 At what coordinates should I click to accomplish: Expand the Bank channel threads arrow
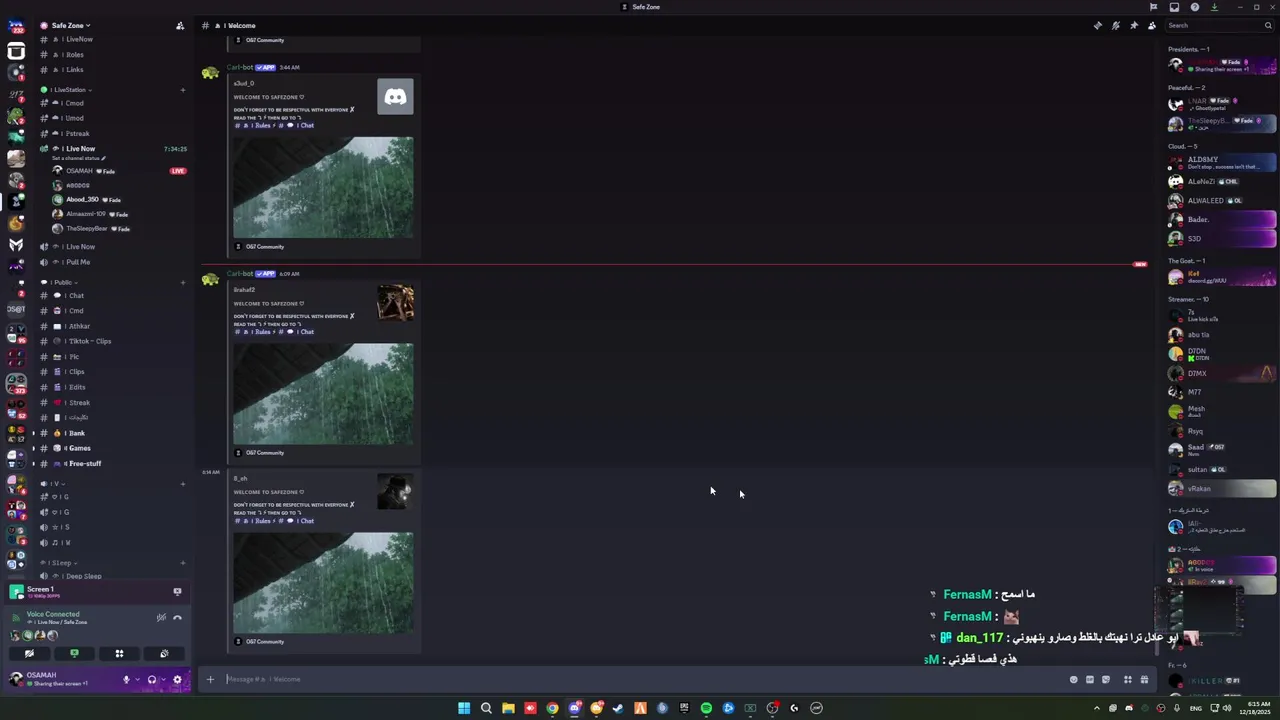click(x=33, y=433)
